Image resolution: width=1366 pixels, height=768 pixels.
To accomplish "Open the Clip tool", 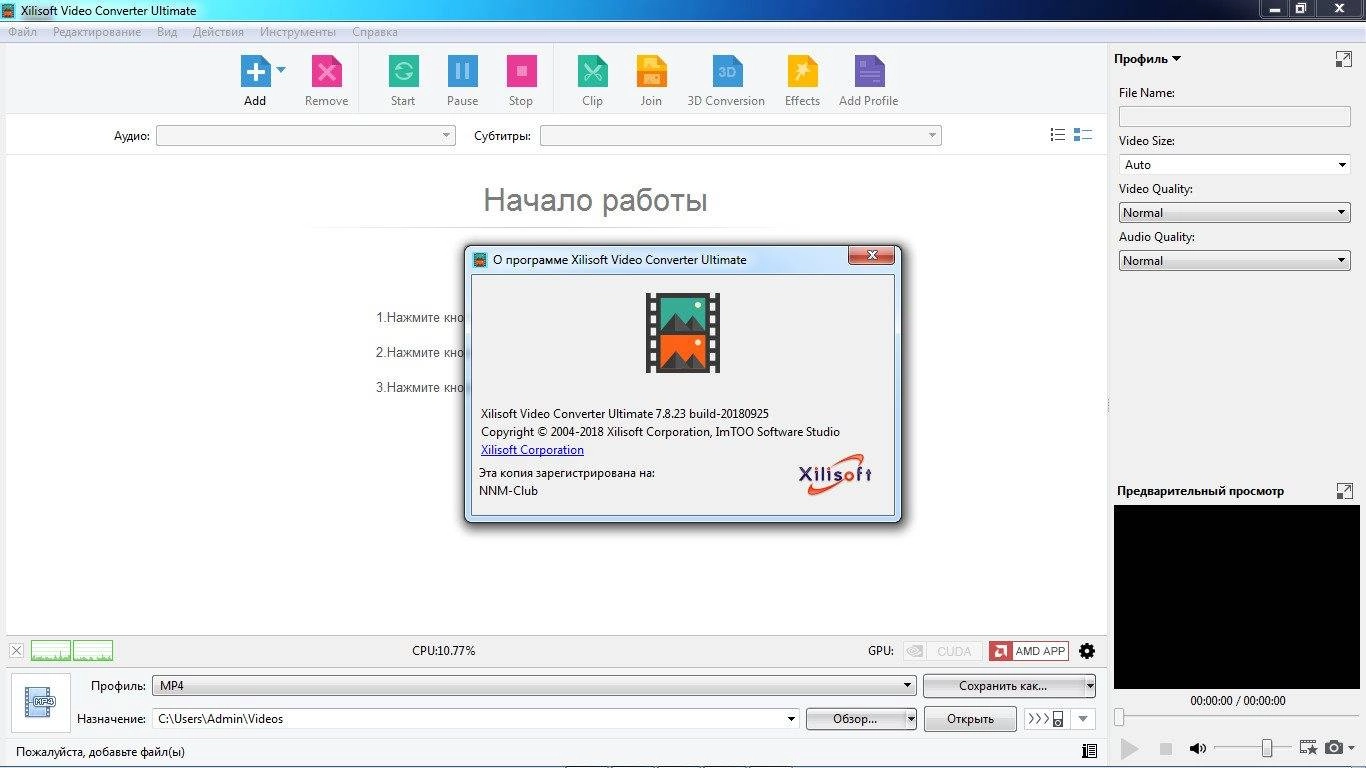I will (592, 71).
